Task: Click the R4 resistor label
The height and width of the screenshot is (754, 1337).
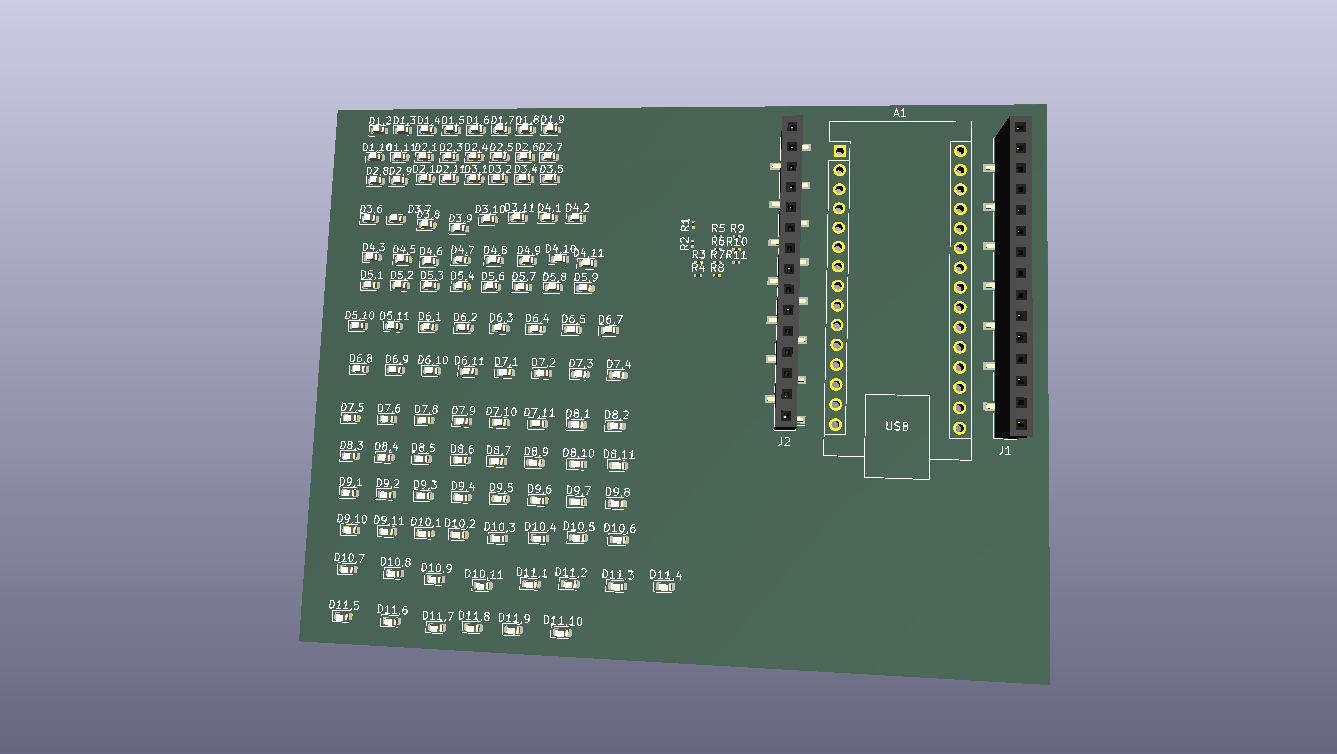Action: click(698, 267)
